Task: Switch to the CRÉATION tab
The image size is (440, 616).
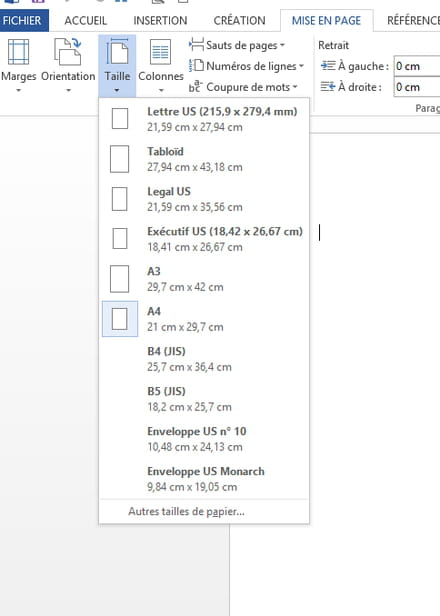Action: 239,20
